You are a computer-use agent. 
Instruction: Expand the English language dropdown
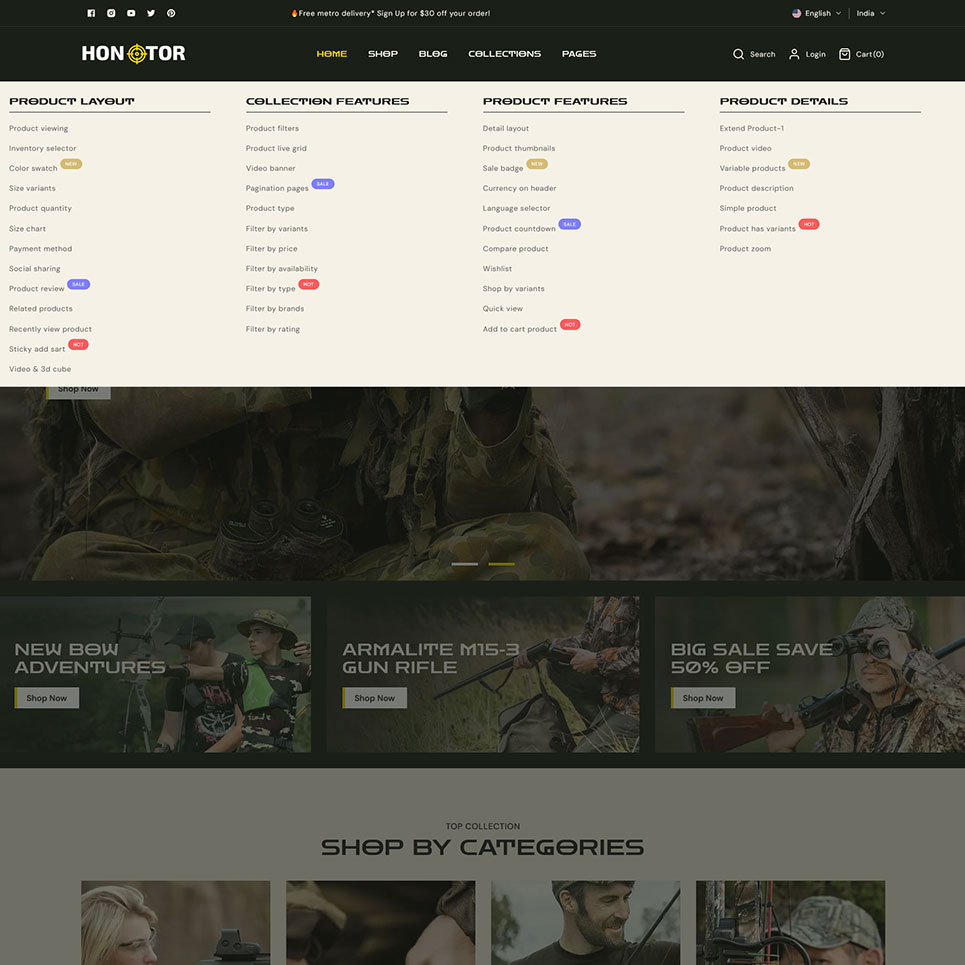click(x=817, y=13)
